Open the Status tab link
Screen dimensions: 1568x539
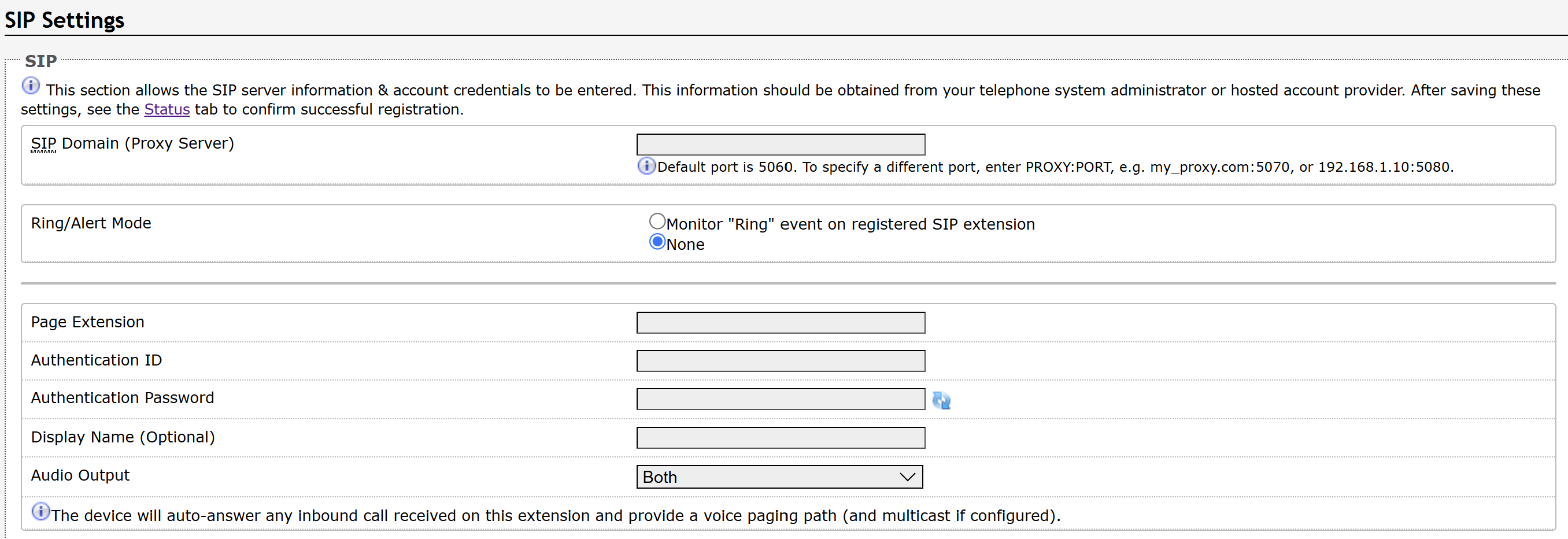[x=167, y=110]
